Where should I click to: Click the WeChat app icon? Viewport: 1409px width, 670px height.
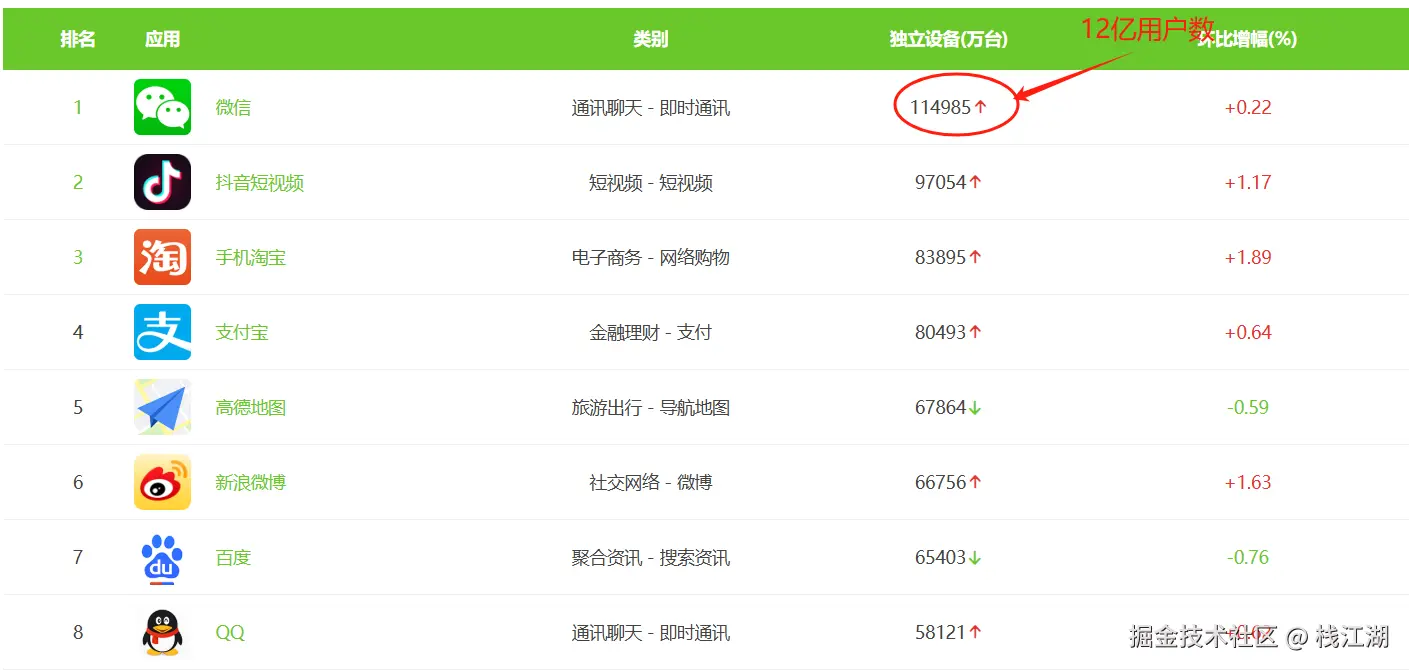point(162,107)
